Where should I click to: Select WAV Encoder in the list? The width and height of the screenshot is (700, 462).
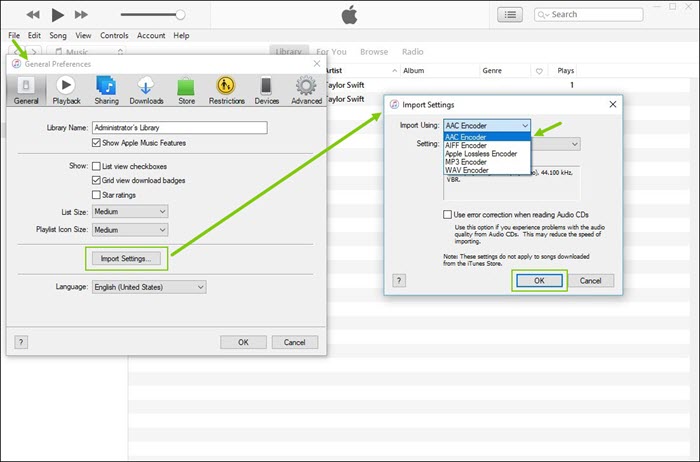(x=487, y=170)
